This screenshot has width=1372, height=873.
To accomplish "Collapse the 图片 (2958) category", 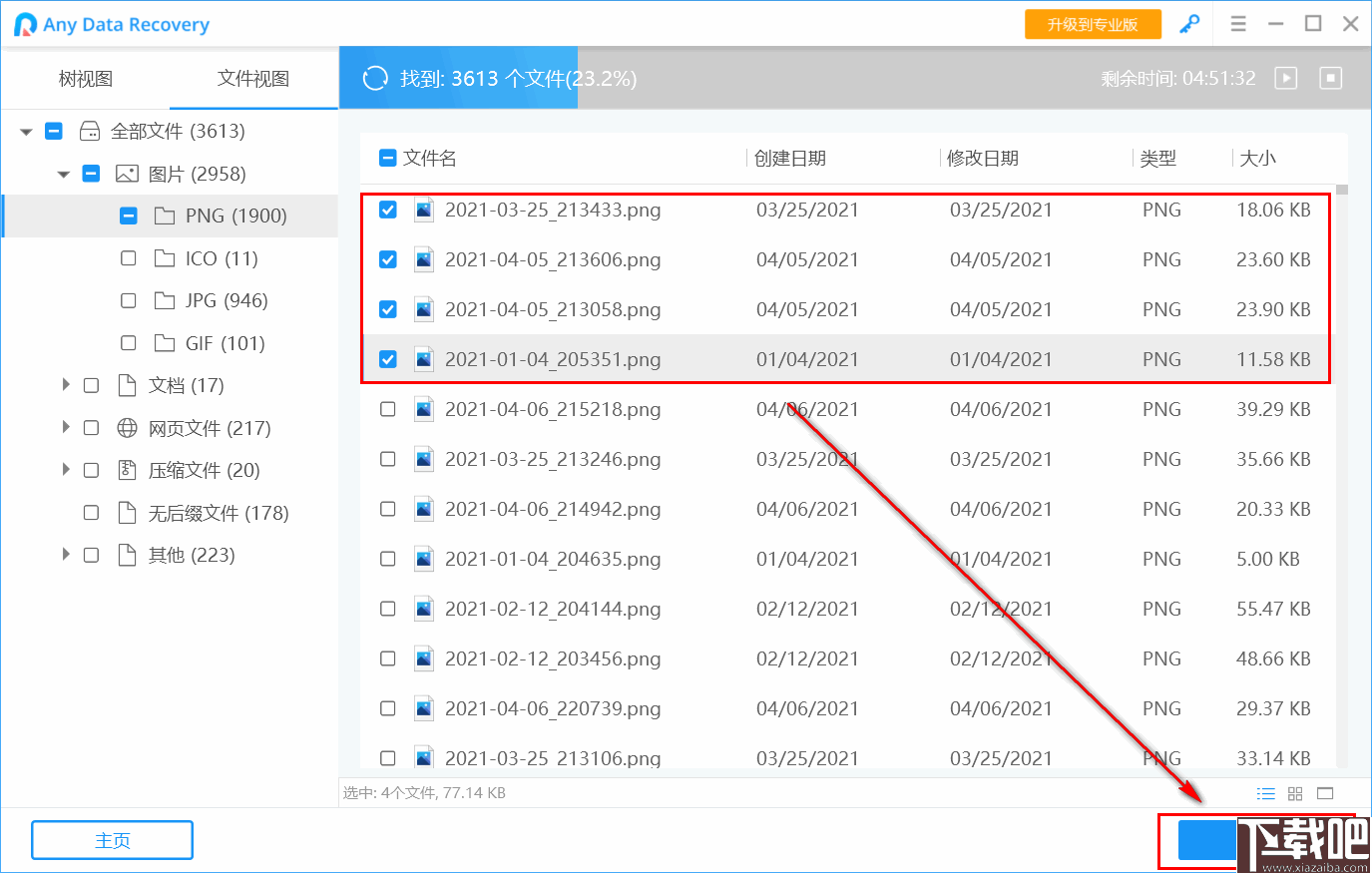I will coord(64,174).
